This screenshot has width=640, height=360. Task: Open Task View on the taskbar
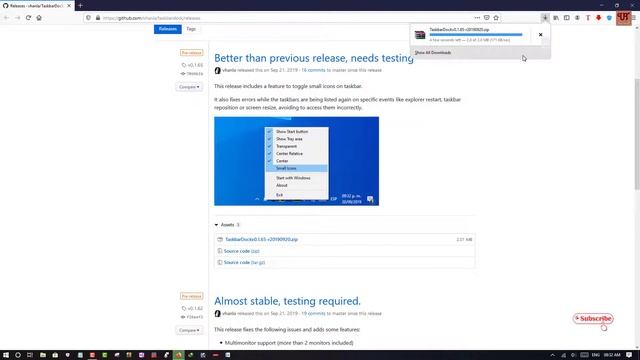click(30, 355)
